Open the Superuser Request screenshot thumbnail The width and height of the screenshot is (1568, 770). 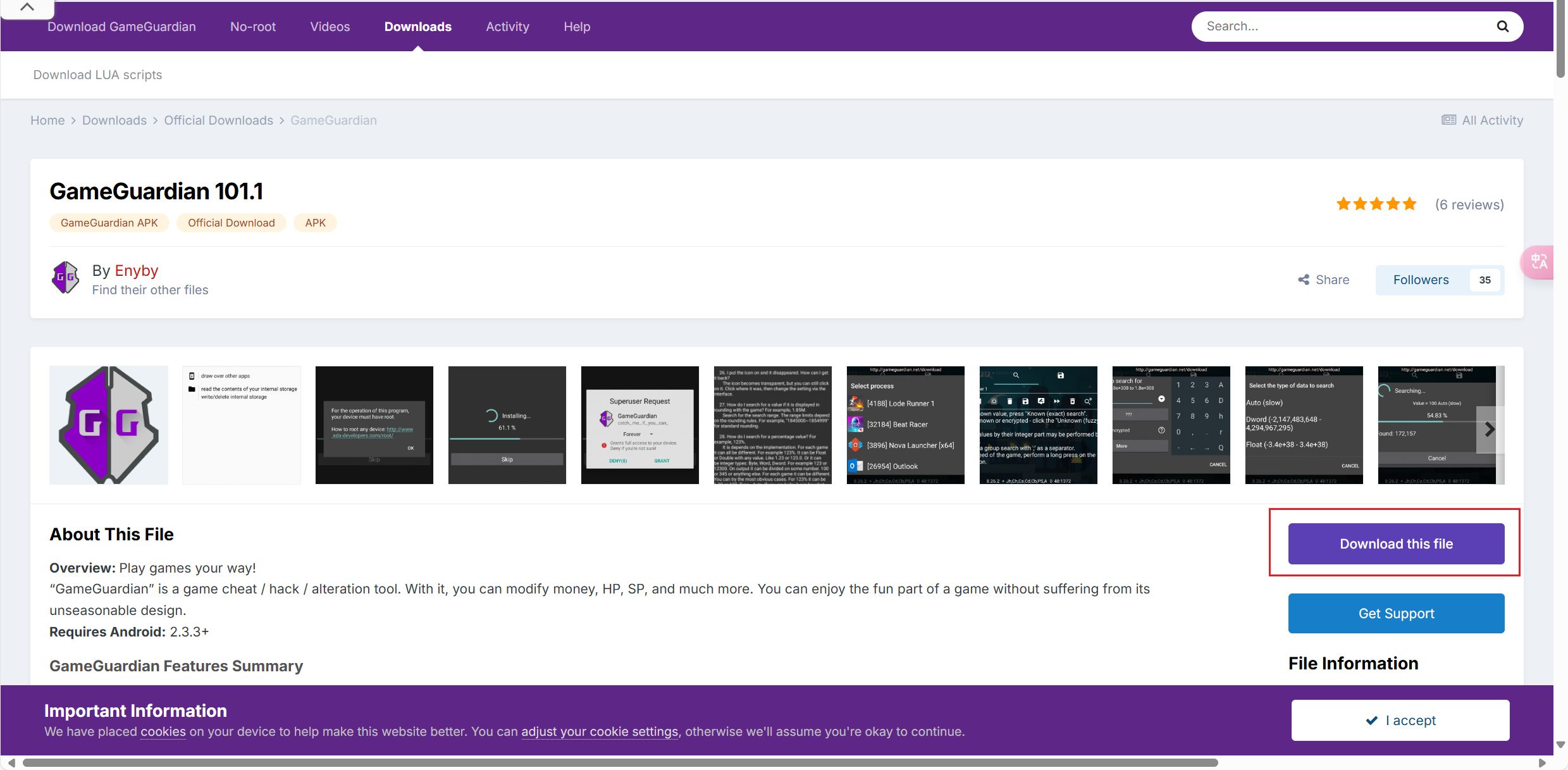640,425
